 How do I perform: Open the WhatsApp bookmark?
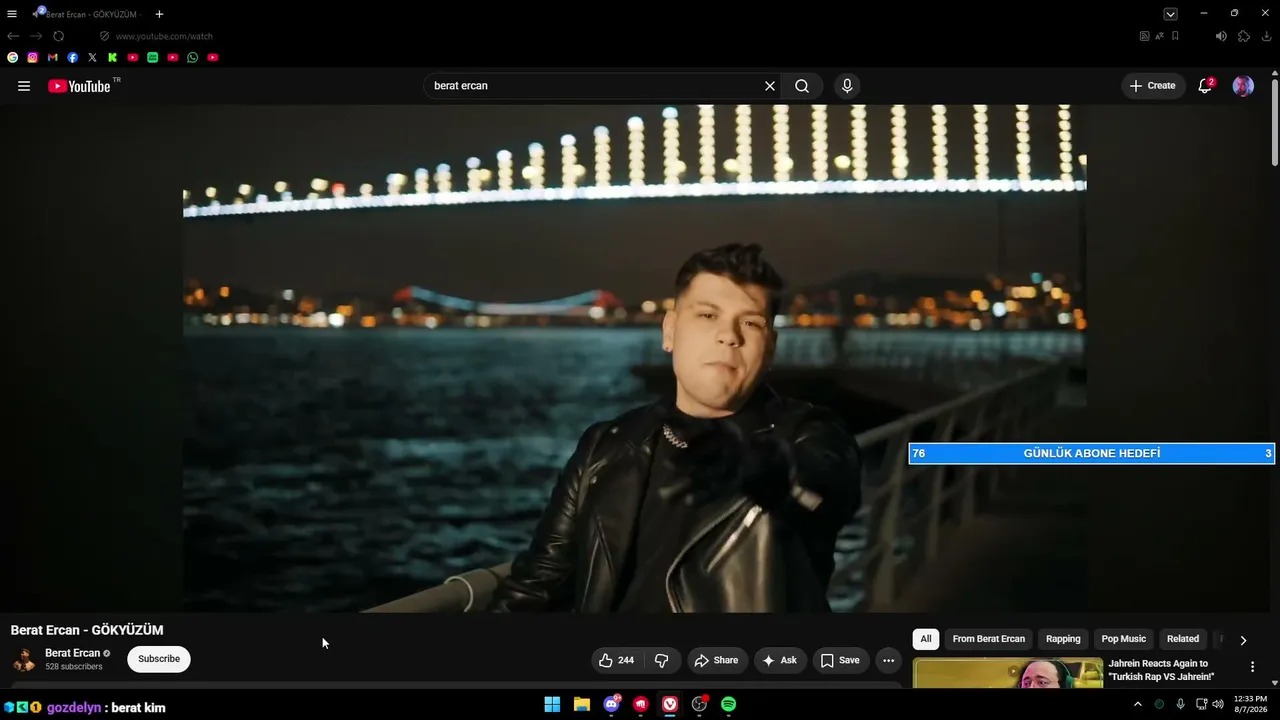pyautogui.click(x=192, y=58)
